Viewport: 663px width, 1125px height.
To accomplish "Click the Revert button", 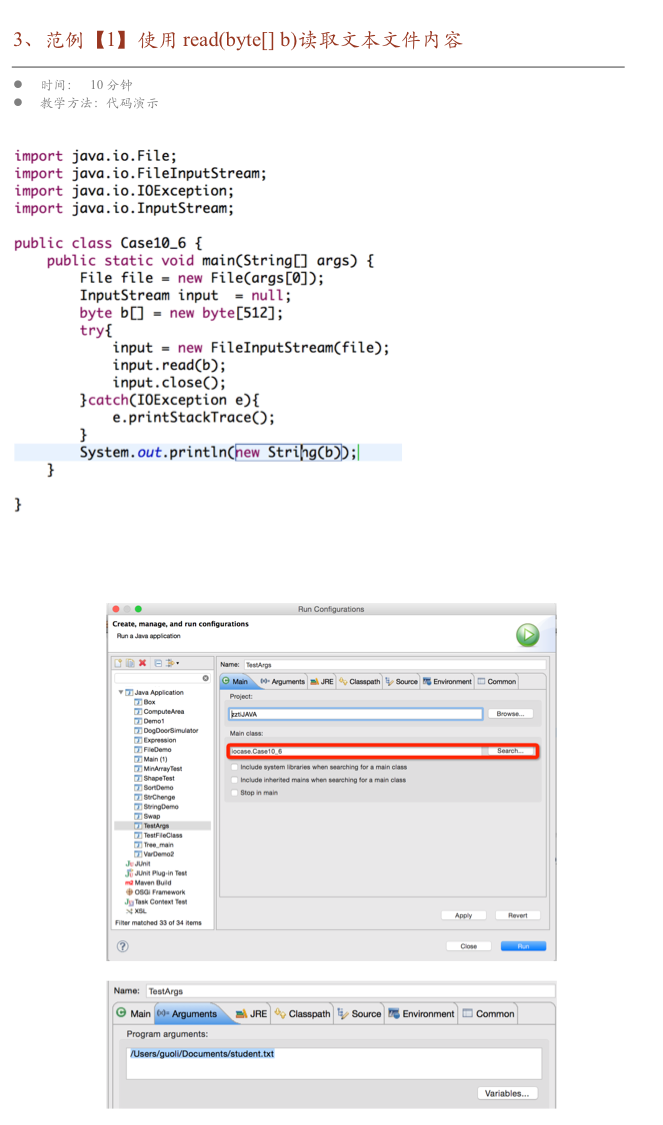I will click(x=517, y=915).
